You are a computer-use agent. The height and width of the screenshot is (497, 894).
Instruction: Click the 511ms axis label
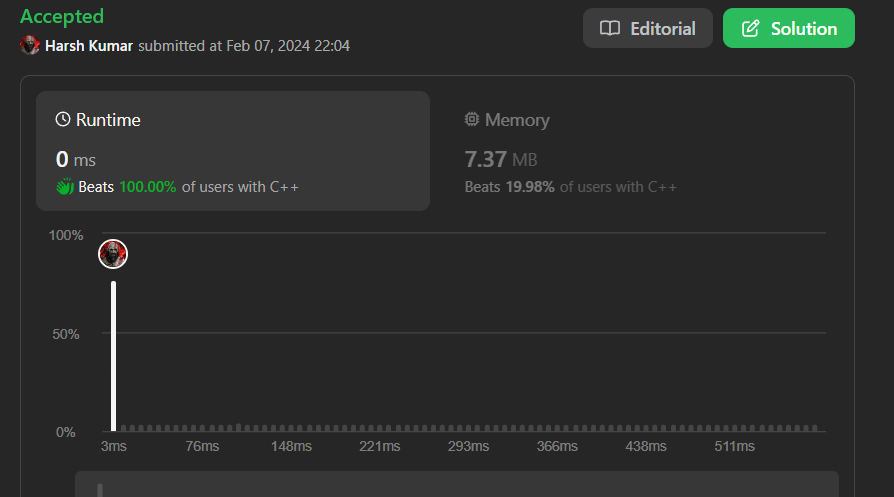pos(735,446)
